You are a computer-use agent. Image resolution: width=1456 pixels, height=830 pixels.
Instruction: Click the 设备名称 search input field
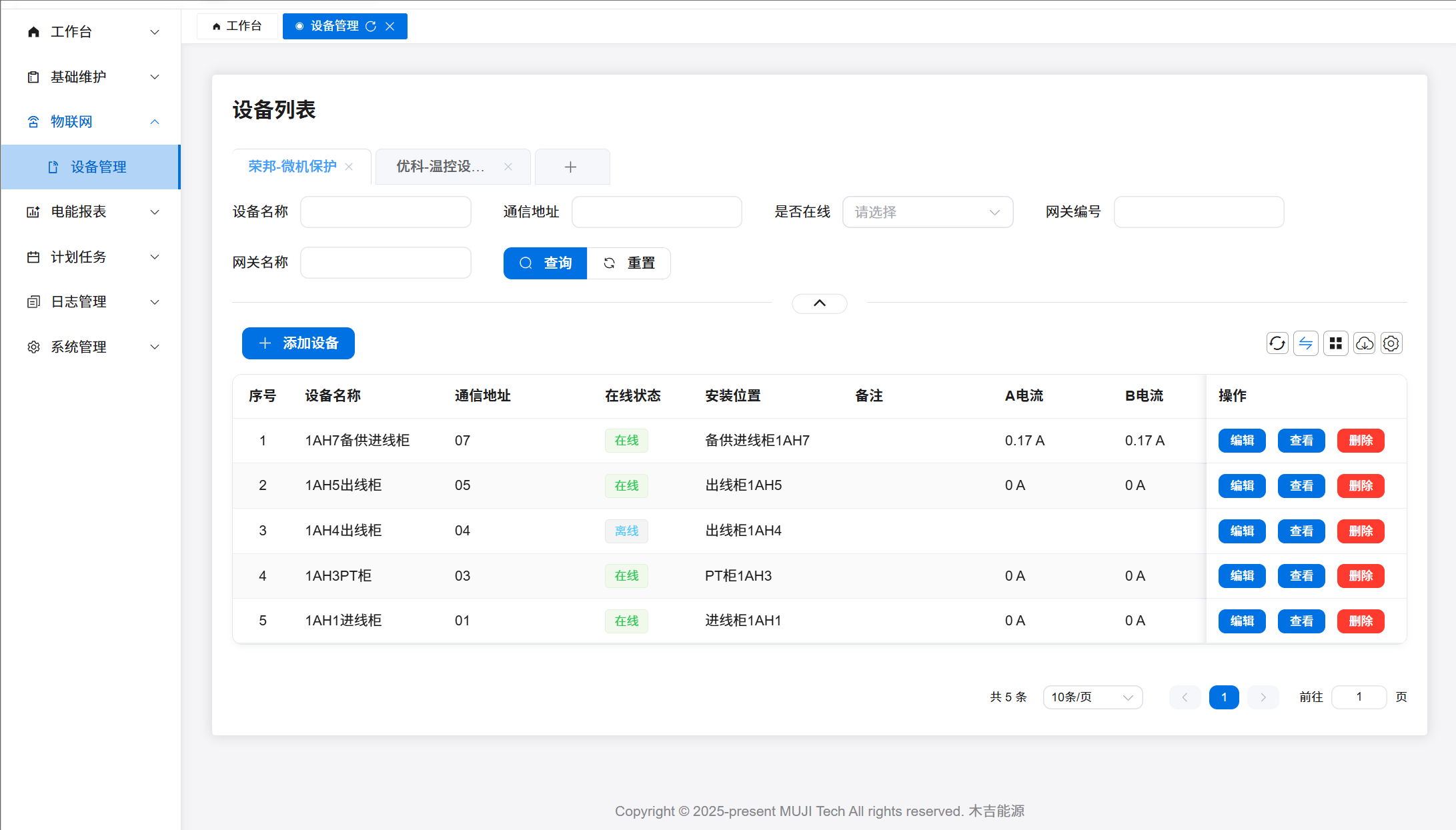pyautogui.click(x=386, y=212)
